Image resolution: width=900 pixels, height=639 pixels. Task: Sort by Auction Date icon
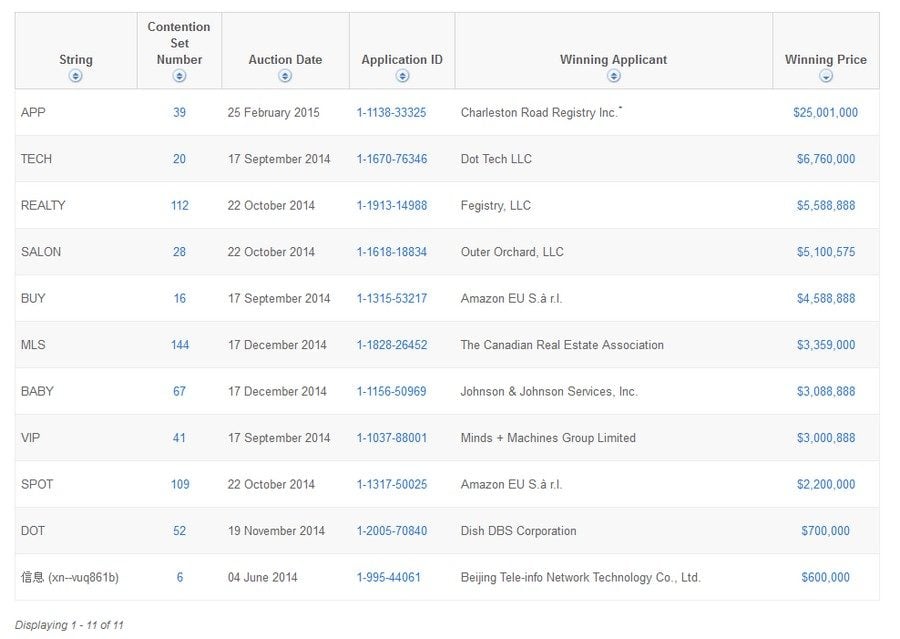click(x=285, y=76)
